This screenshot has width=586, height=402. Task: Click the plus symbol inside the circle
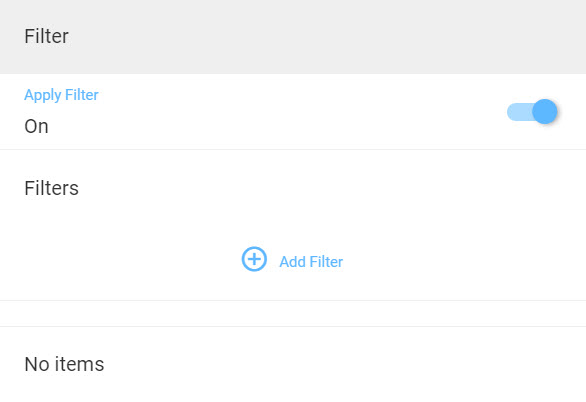[254, 259]
